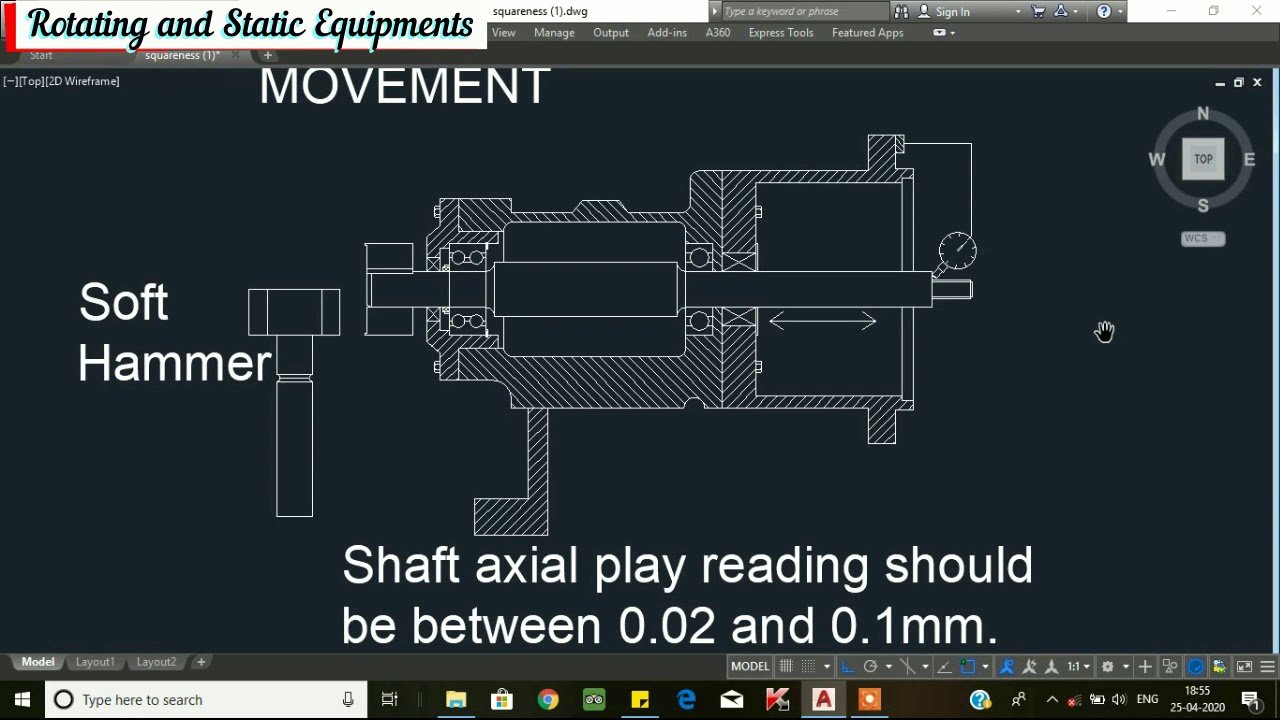Add new drawing tab with plus icon
Viewport: 1280px width, 720px height.
tap(268, 55)
